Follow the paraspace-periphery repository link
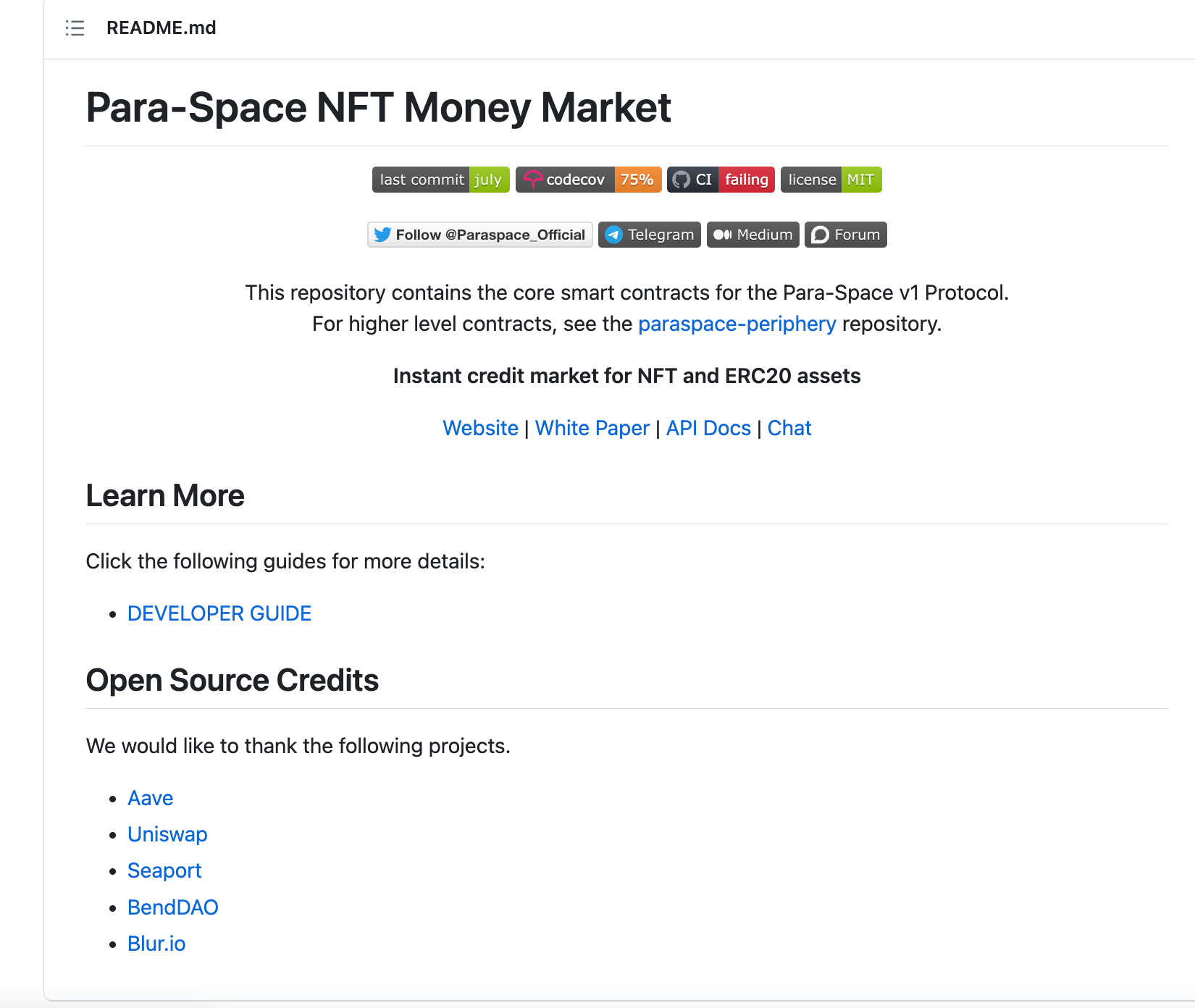Screen dimensions: 1195x1008 click(737, 324)
